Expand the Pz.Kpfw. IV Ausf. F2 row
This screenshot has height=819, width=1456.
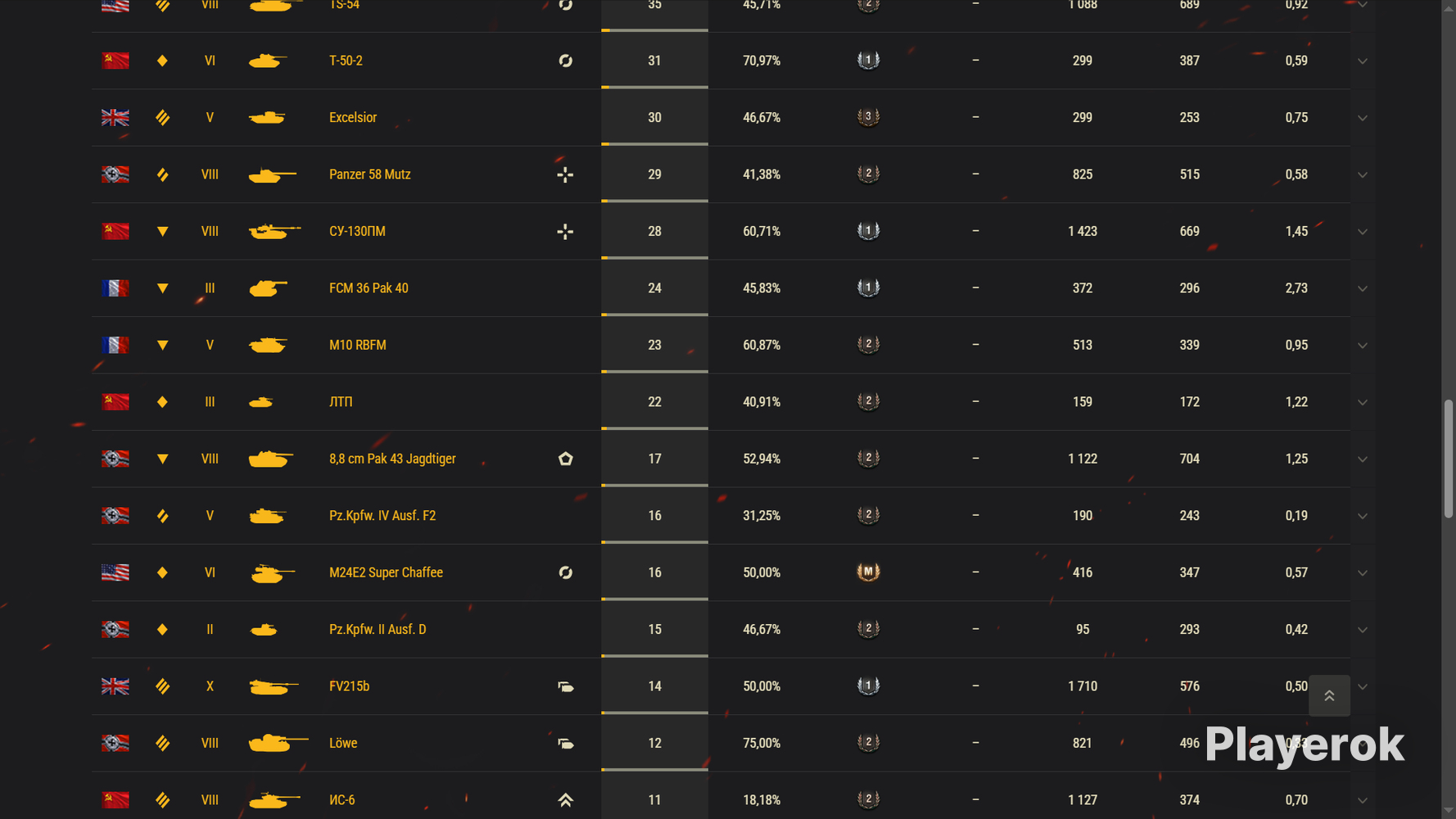1363,516
